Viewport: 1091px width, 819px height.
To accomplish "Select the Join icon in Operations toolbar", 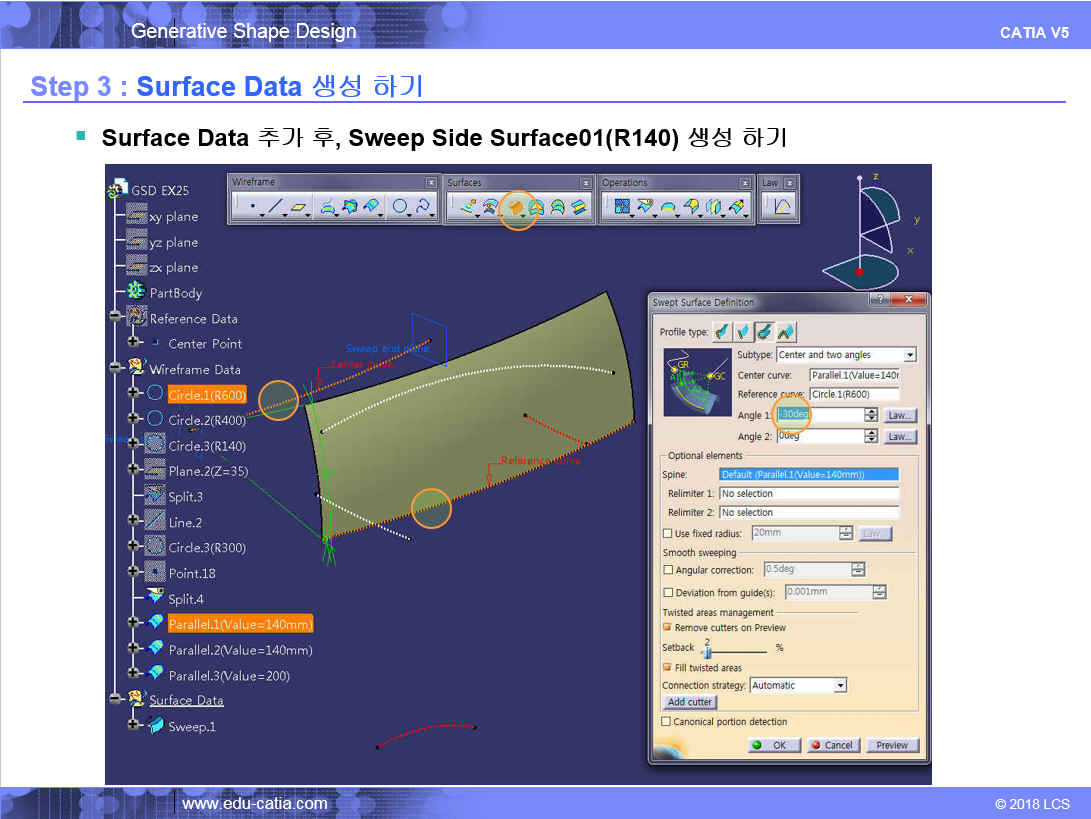I will tap(622, 207).
